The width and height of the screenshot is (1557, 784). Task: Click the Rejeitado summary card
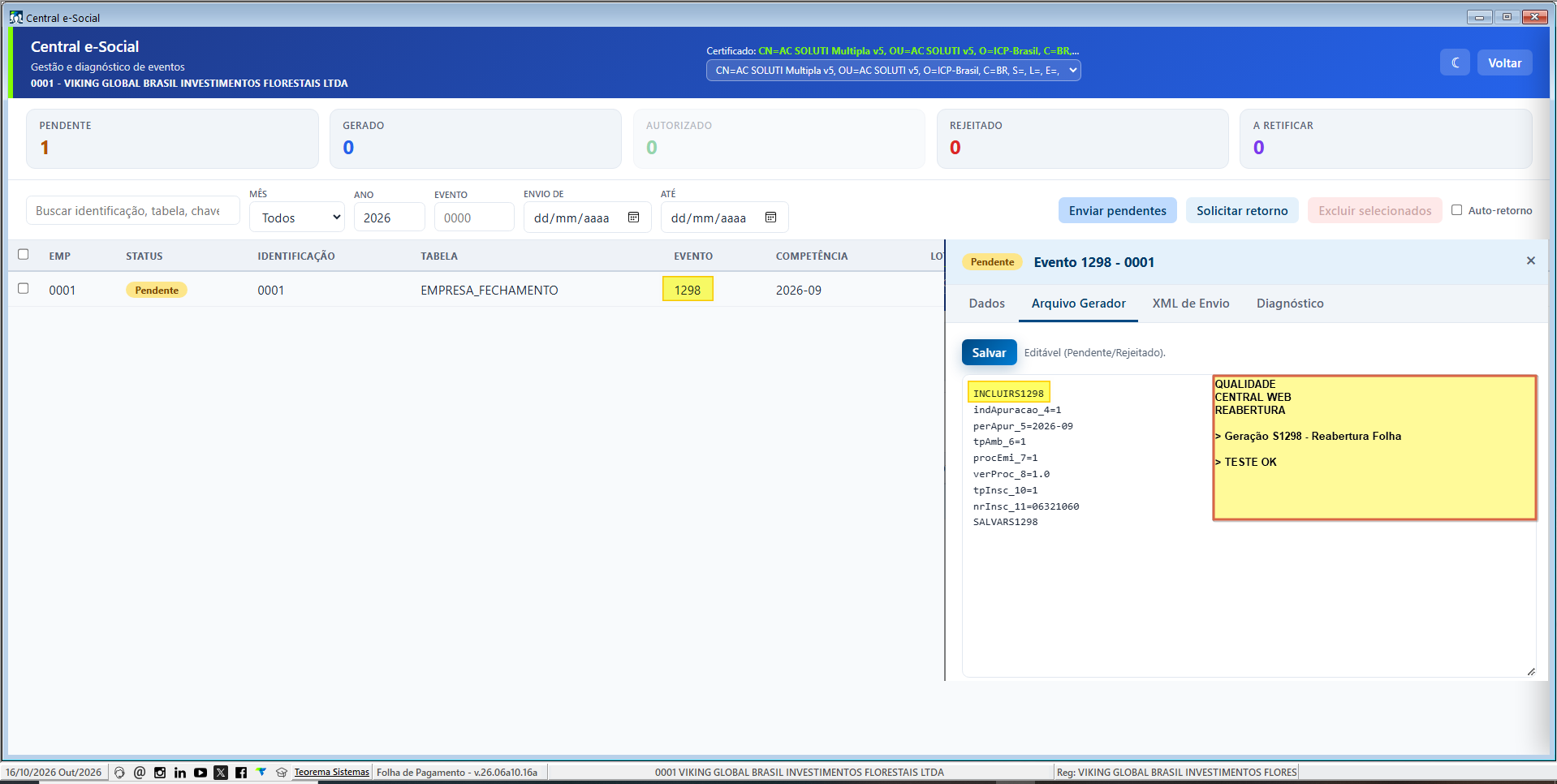click(1082, 139)
